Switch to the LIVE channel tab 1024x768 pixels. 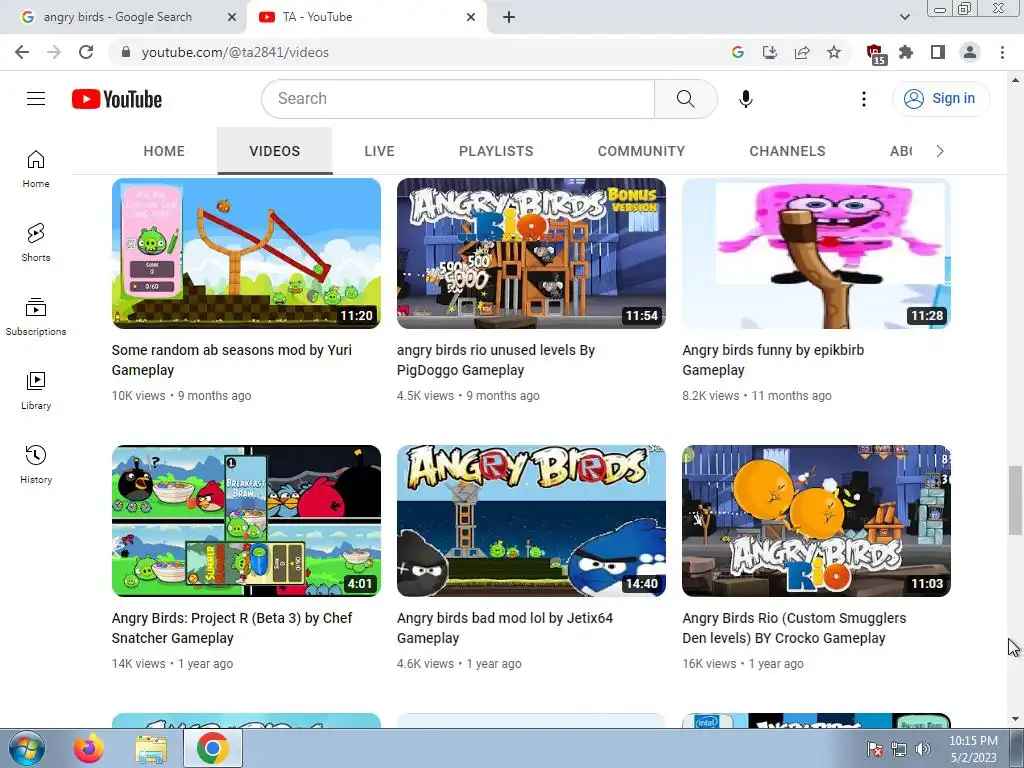pos(379,151)
